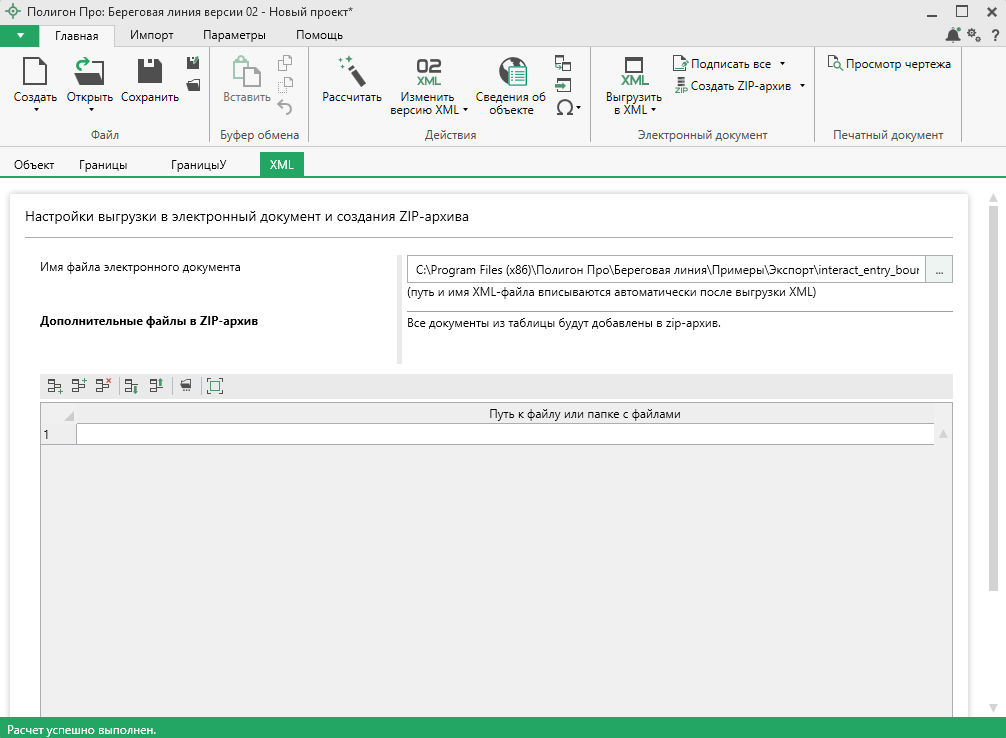
Task: Expand the Изменить версию XML dropdown
Action: coord(465,110)
